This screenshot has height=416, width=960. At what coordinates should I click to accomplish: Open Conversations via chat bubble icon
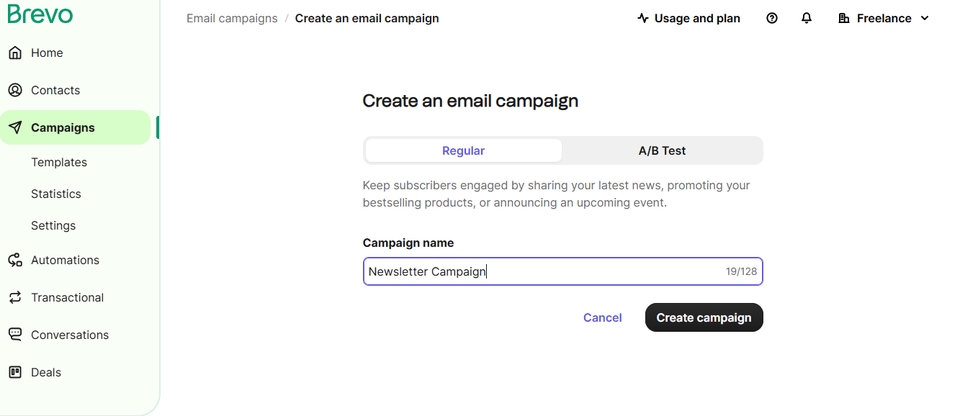[15, 335]
